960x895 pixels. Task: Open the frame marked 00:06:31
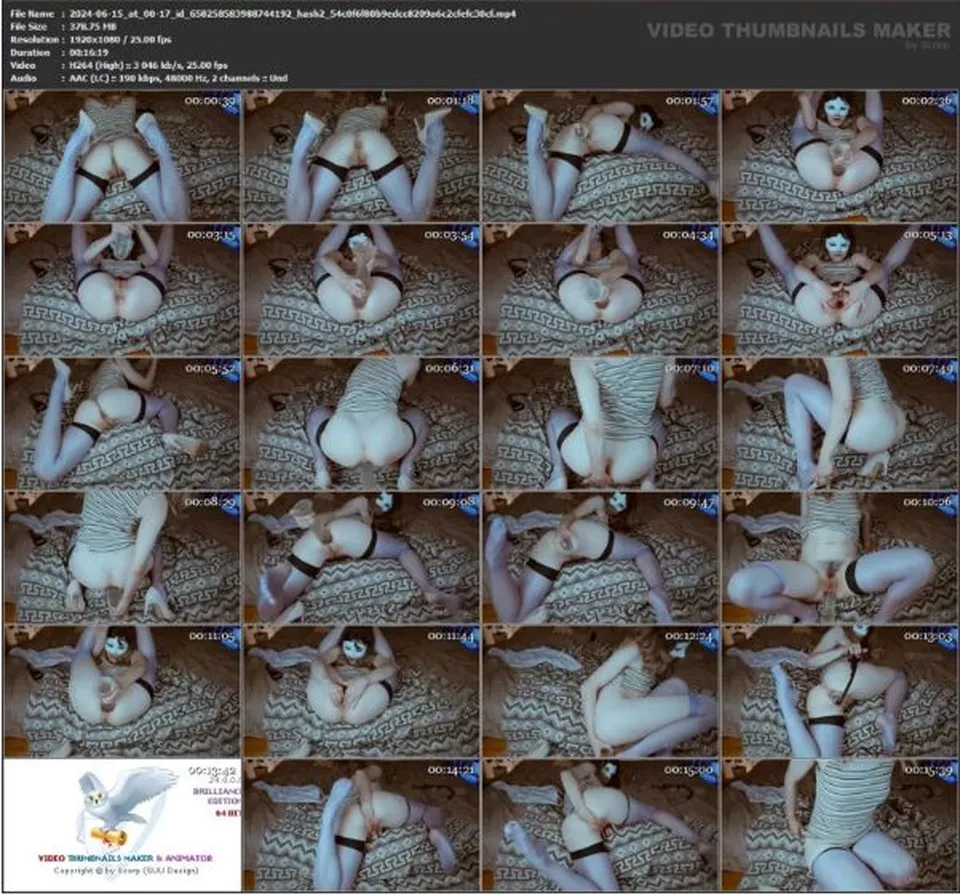coord(361,424)
